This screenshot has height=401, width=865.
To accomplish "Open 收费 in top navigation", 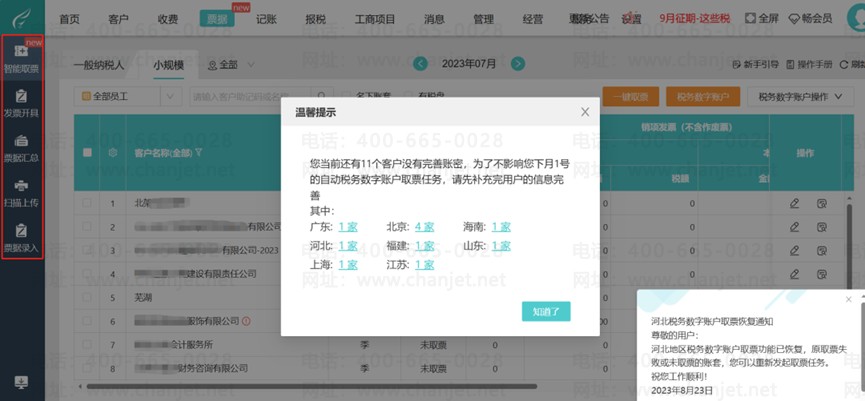I will tap(168, 19).
